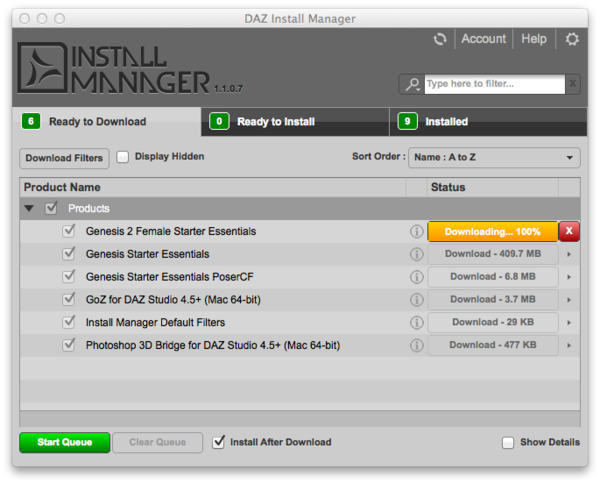The image size is (600, 484).
Task: Click the green 0 count badge
Action: pos(219,122)
